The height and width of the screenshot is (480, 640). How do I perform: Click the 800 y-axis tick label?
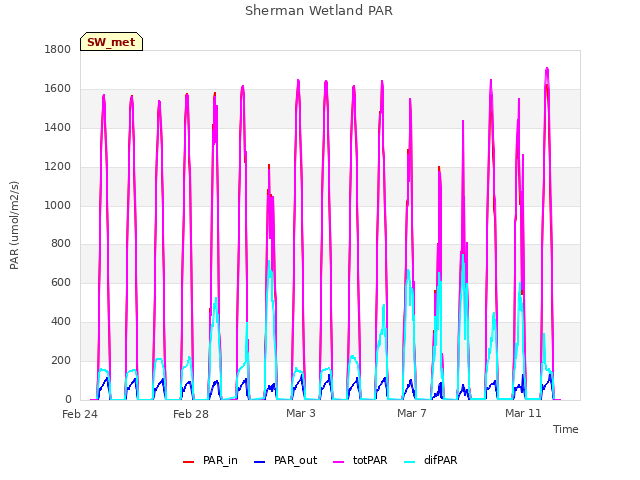point(61,244)
